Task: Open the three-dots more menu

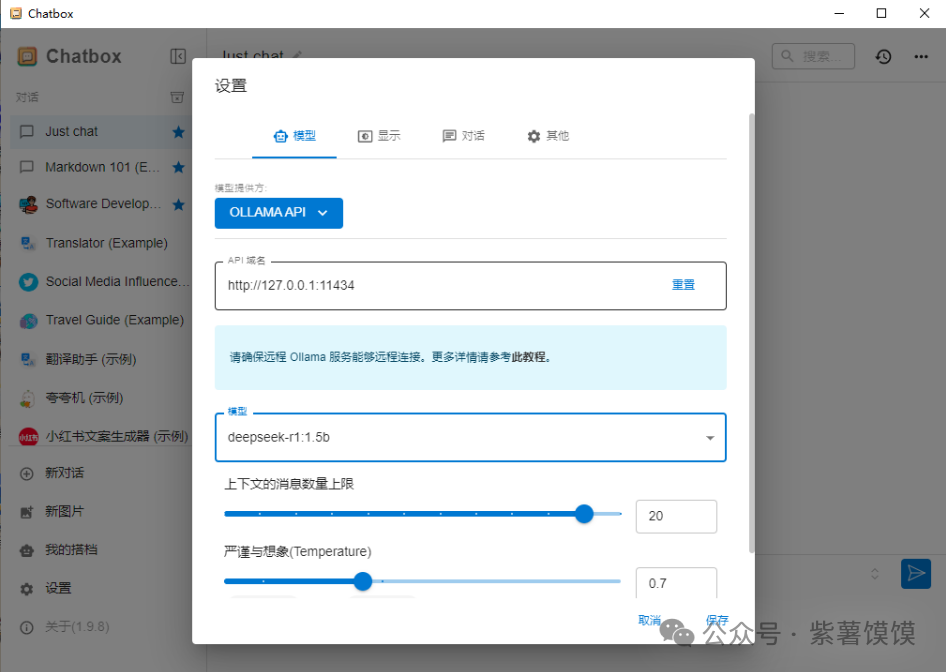Action: click(x=921, y=57)
